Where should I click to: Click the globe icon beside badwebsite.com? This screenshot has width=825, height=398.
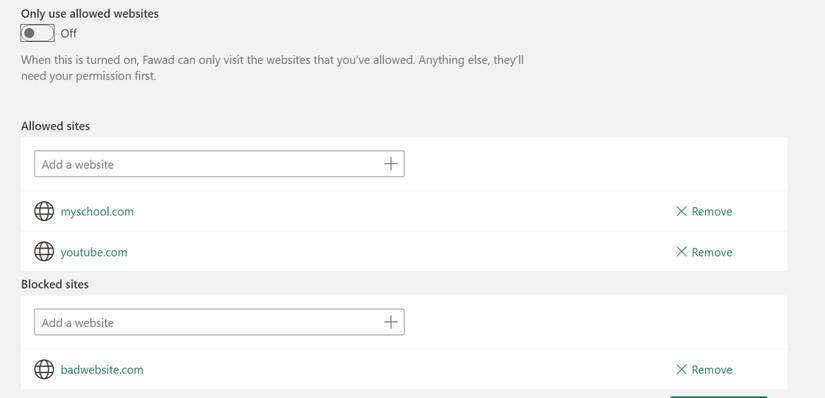(x=44, y=369)
